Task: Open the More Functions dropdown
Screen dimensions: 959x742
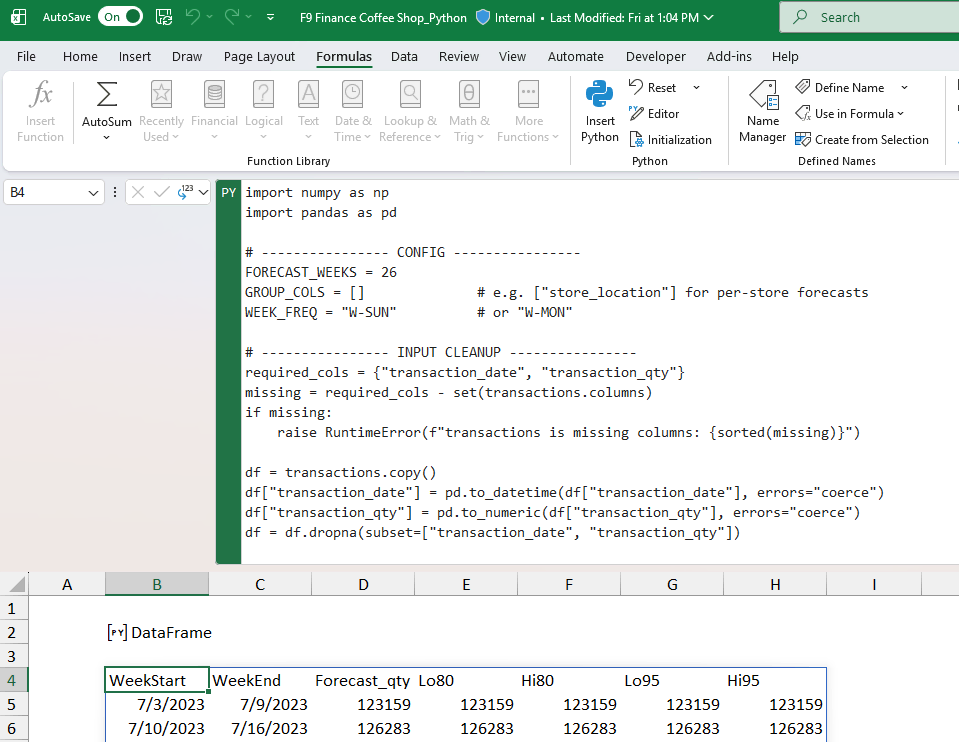Action: click(528, 110)
